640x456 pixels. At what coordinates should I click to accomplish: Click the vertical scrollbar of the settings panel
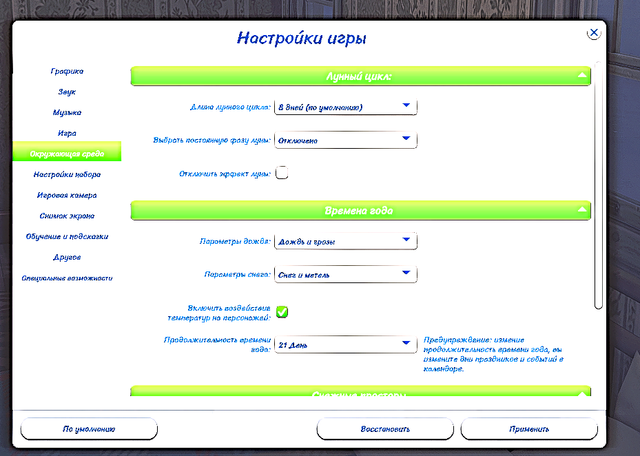tap(598, 186)
